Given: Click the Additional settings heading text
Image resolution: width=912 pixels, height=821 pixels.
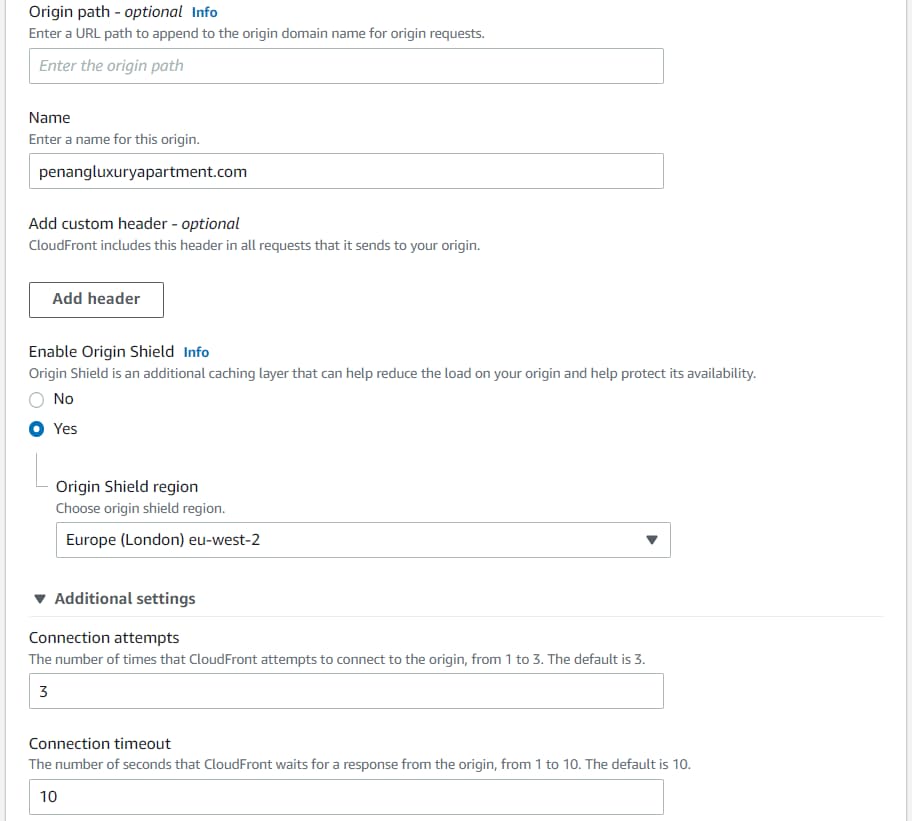Looking at the screenshot, I should 125,599.
